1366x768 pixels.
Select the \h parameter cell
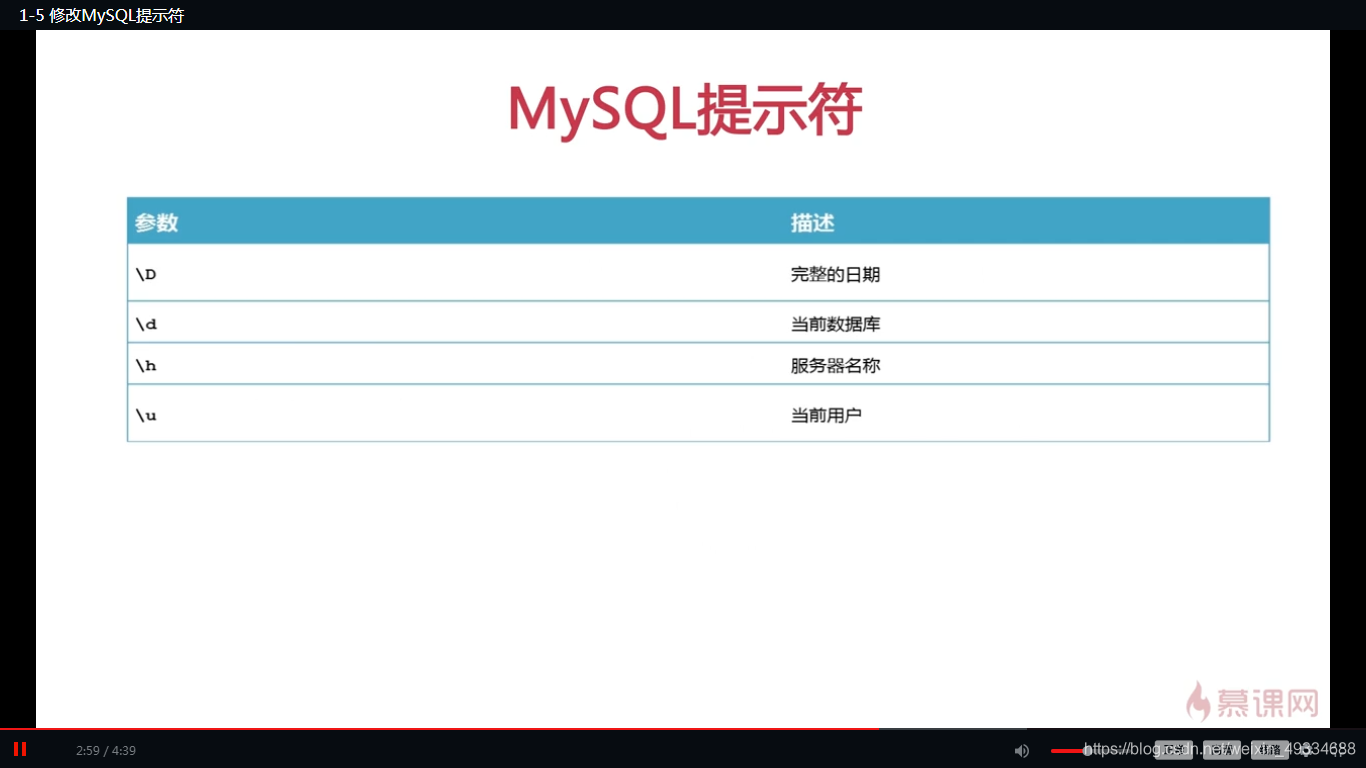click(146, 366)
